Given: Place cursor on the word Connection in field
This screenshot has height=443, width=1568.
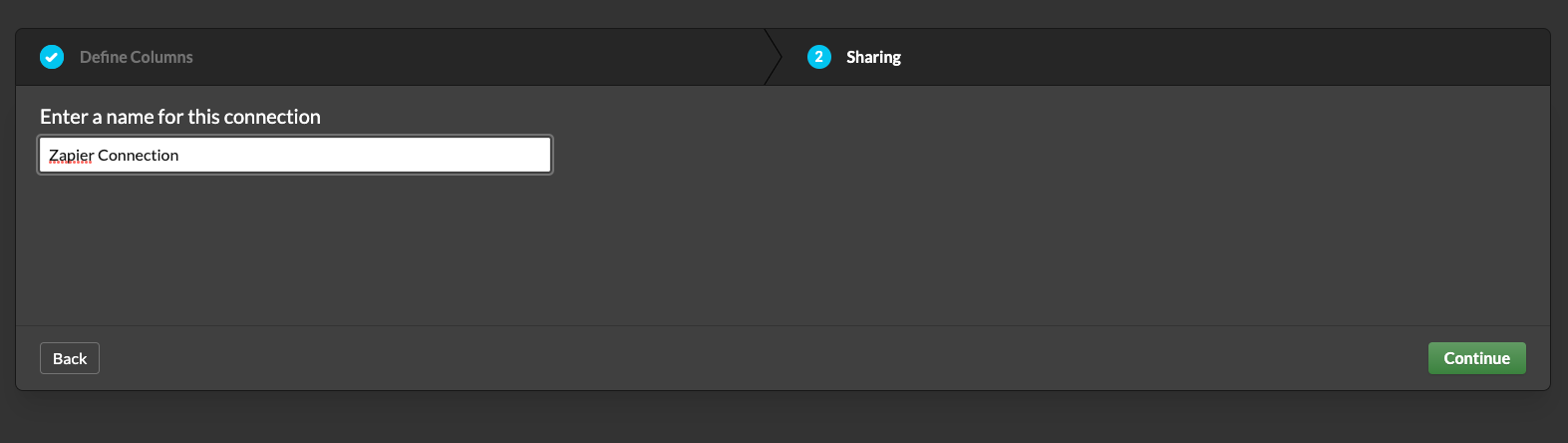Looking at the screenshot, I should [139, 156].
